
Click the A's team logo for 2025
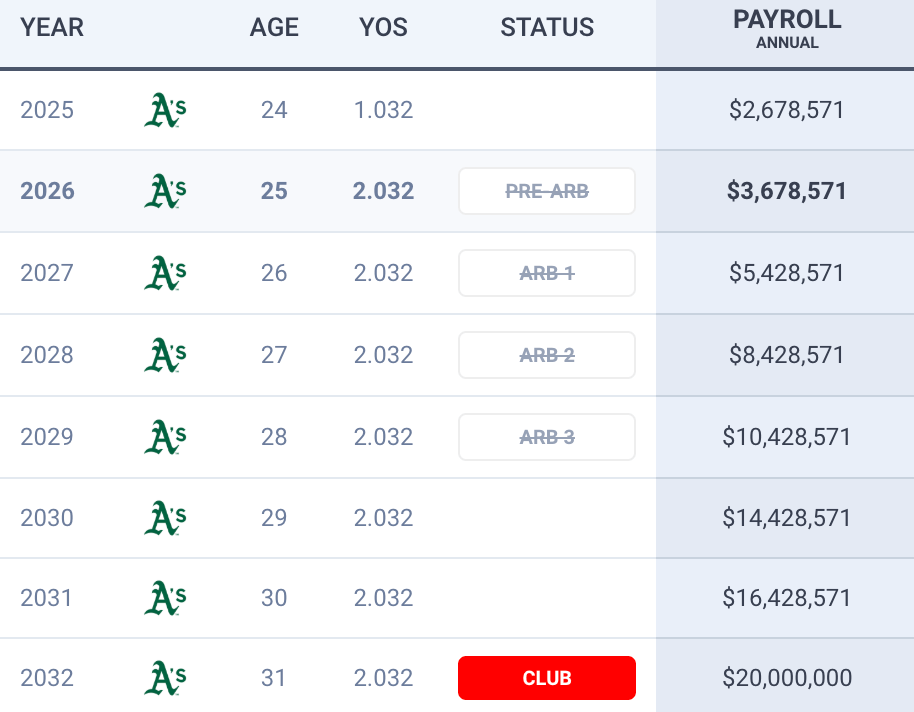[x=165, y=110]
